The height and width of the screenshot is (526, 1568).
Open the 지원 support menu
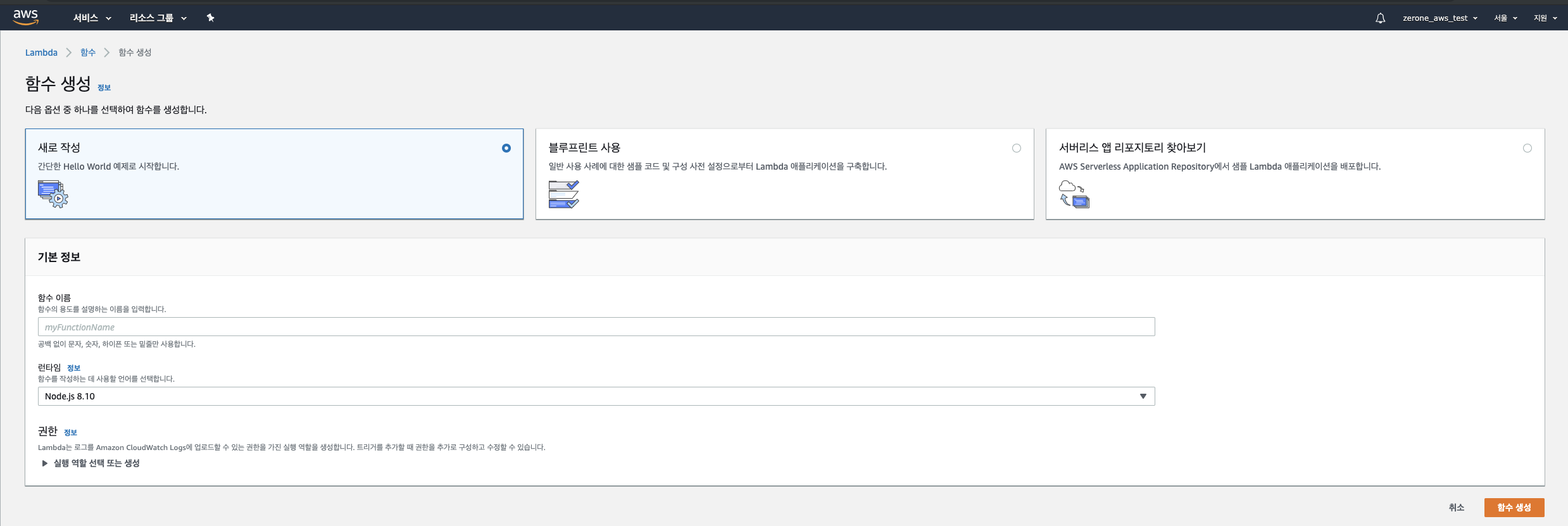tap(1545, 18)
